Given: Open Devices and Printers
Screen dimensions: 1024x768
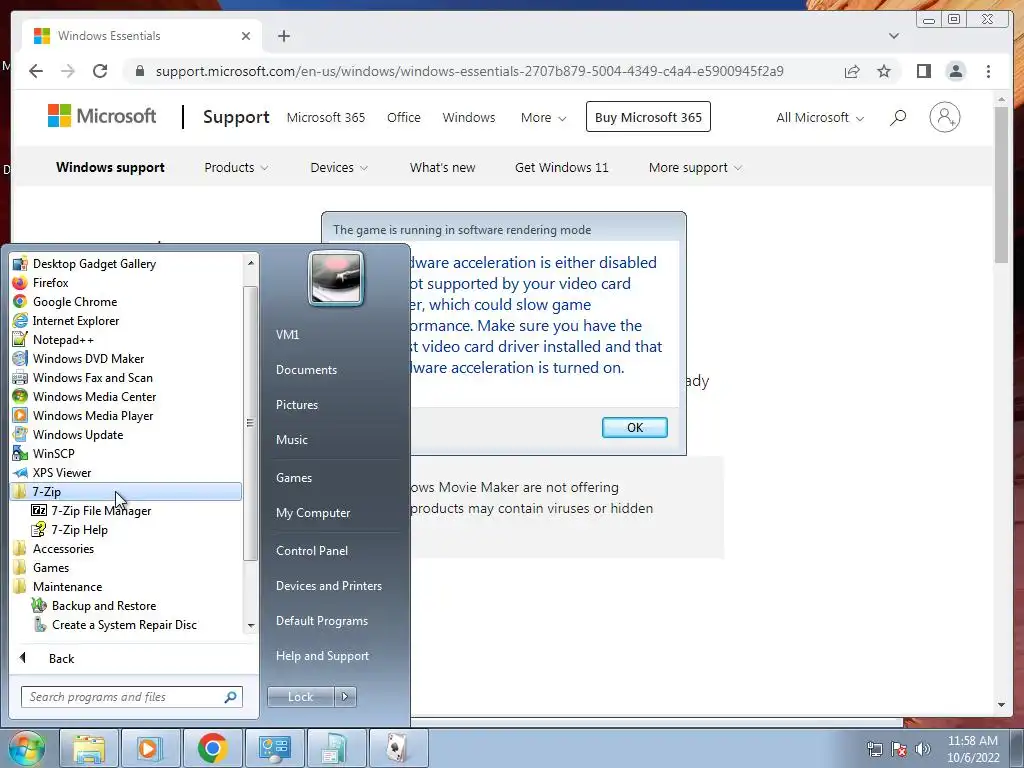Looking at the screenshot, I should click(x=328, y=586).
